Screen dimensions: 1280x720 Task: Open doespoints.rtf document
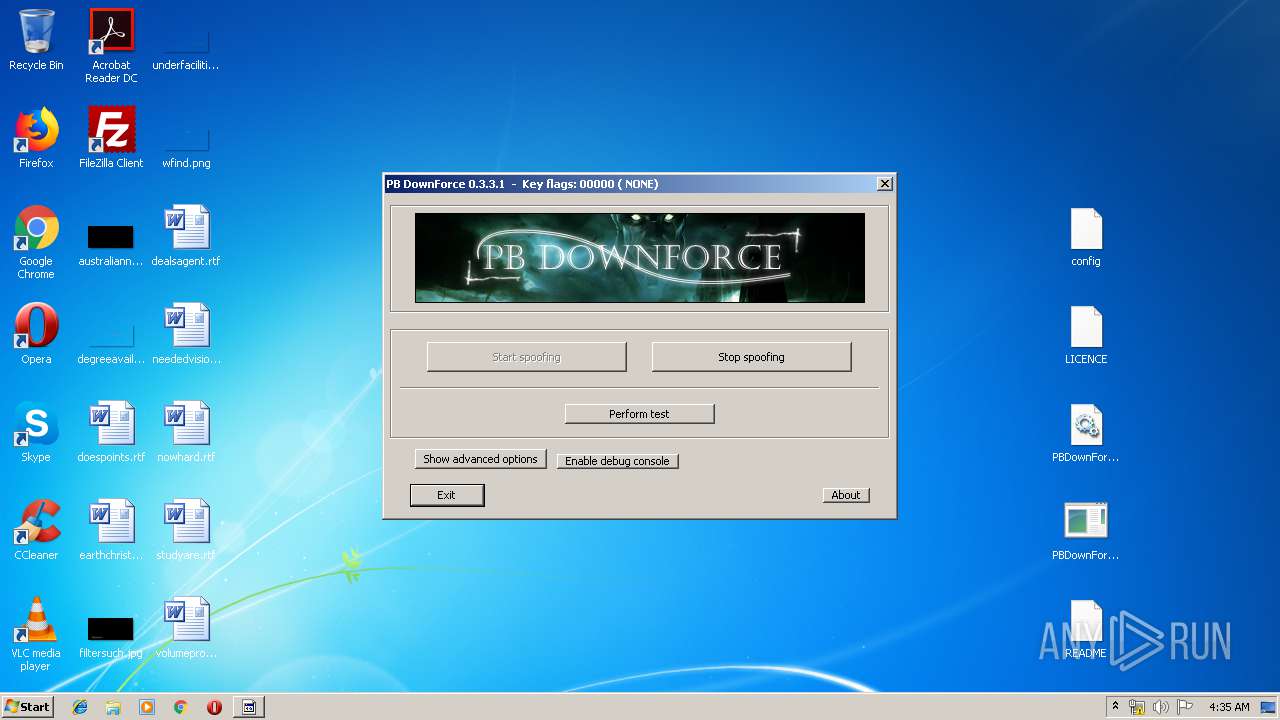111,433
